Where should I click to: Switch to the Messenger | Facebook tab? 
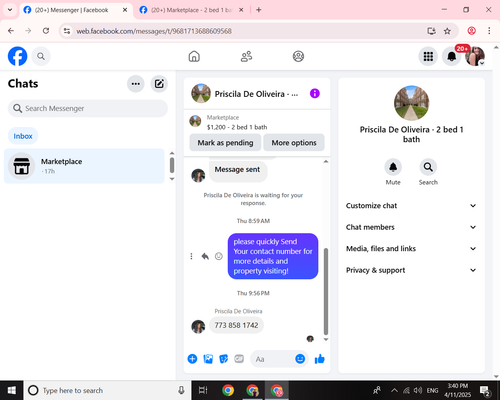pos(71,10)
